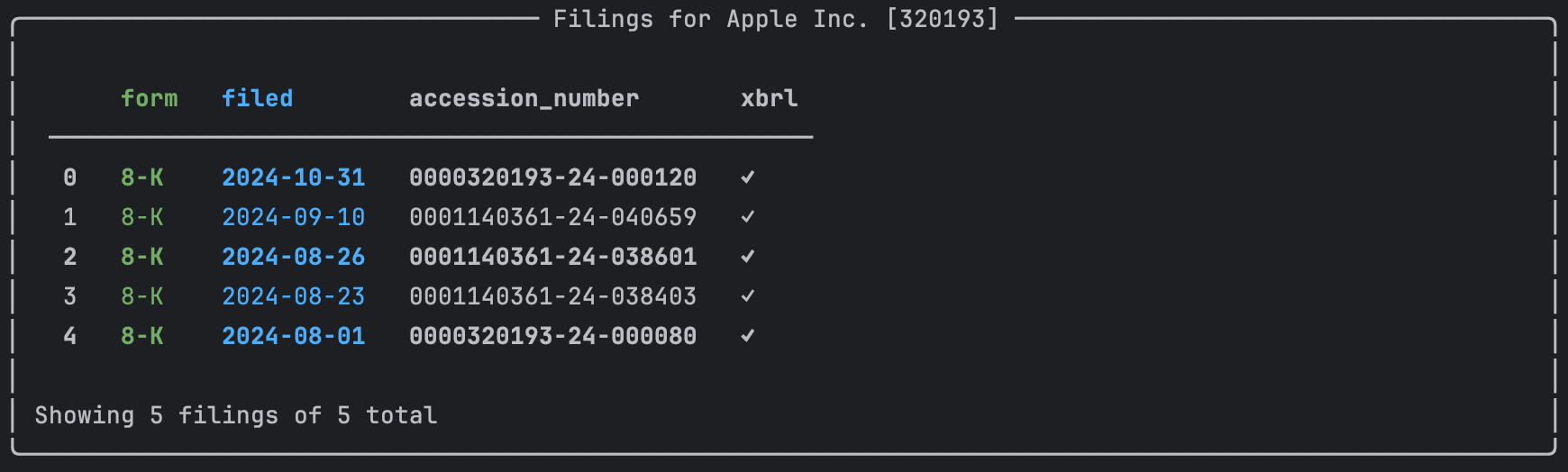This screenshot has width=1568, height=472.
Task: Click the xbrl checkmark in 2024-08-26 row
Action: [x=748, y=257]
